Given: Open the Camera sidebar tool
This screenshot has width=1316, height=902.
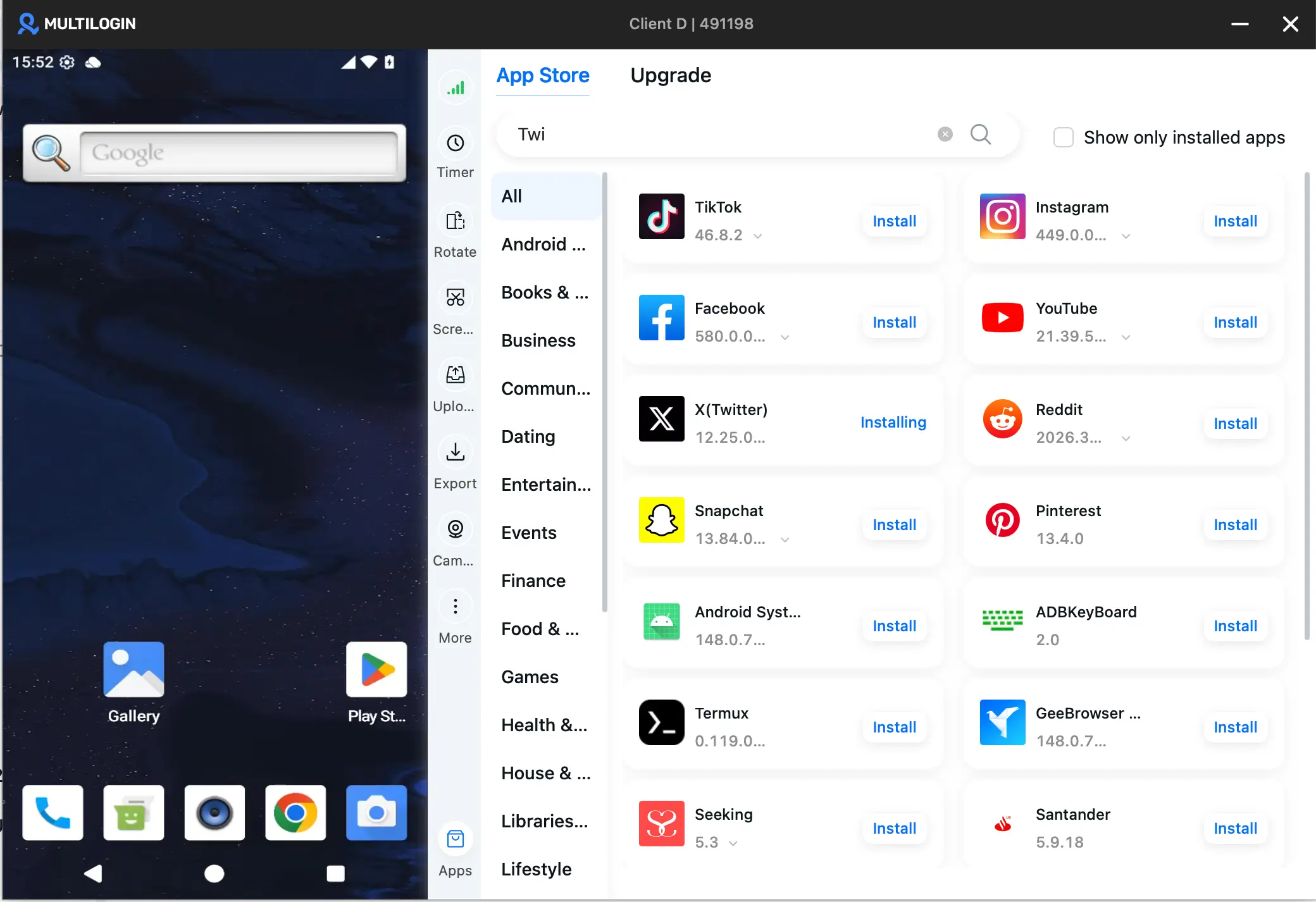Looking at the screenshot, I should tap(455, 529).
